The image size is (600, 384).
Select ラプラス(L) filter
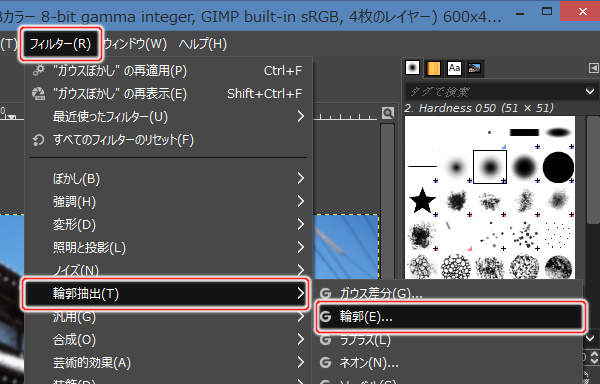pos(448,340)
